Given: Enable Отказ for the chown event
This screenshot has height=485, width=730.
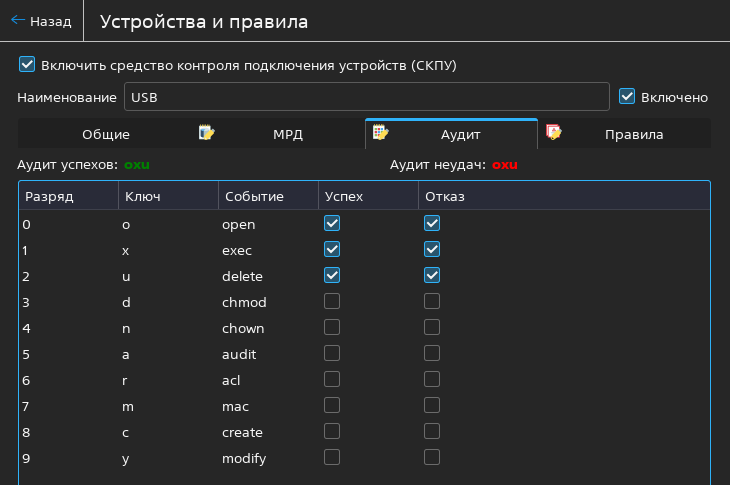Looking at the screenshot, I should (432, 327).
